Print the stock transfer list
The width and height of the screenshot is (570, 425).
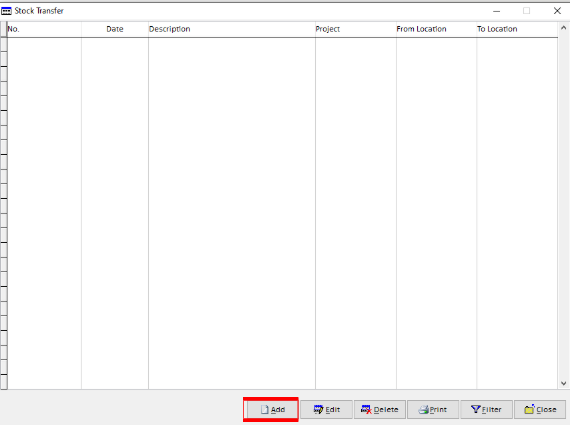click(x=433, y=410)
